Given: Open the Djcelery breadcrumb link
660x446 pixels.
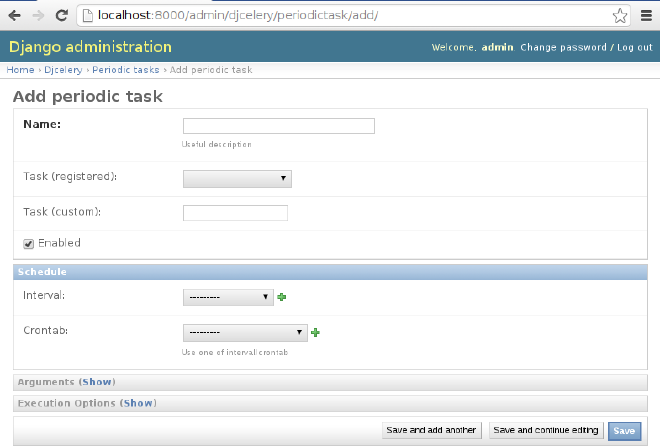Looking at the screenshot, I should (63, 70).
